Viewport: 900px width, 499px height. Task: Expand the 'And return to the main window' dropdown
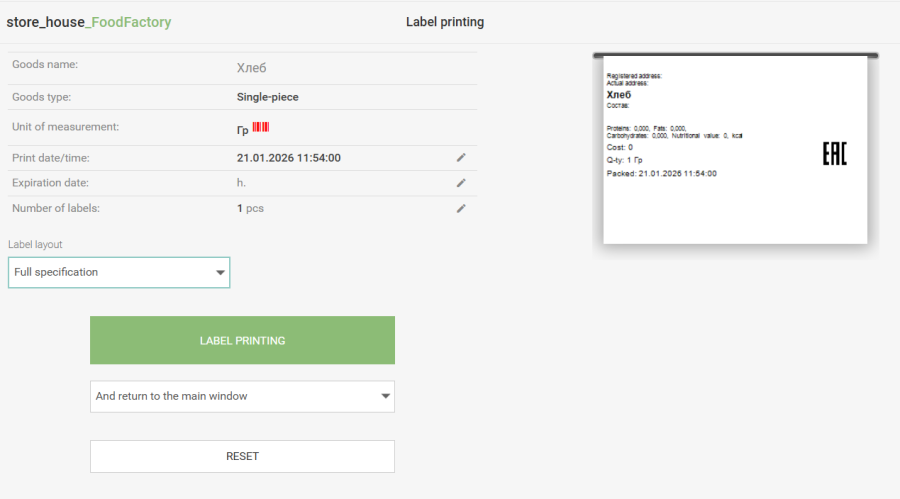click(242, 396)
